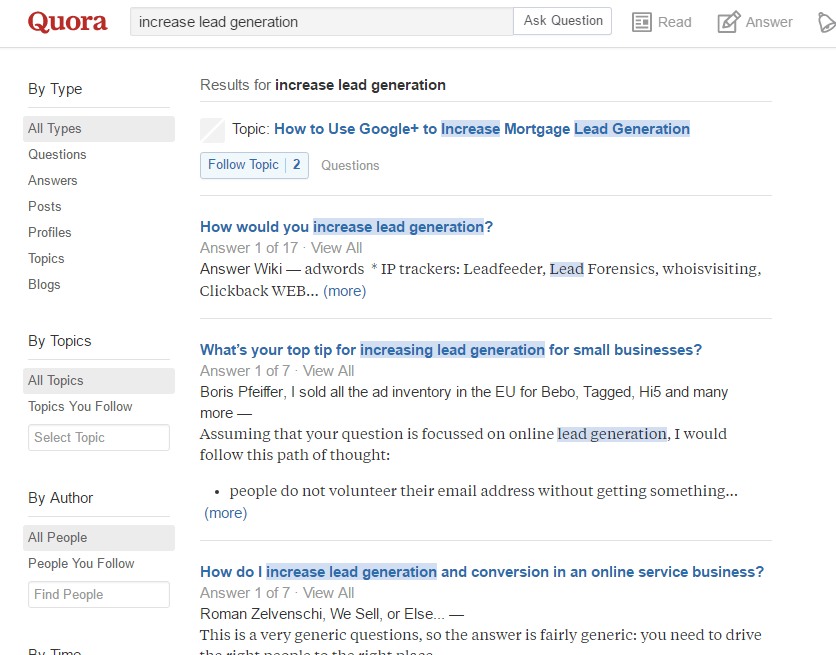Screen dimensions: 836x655
Task: Filter results by Answers
Action: pos(53,181)
